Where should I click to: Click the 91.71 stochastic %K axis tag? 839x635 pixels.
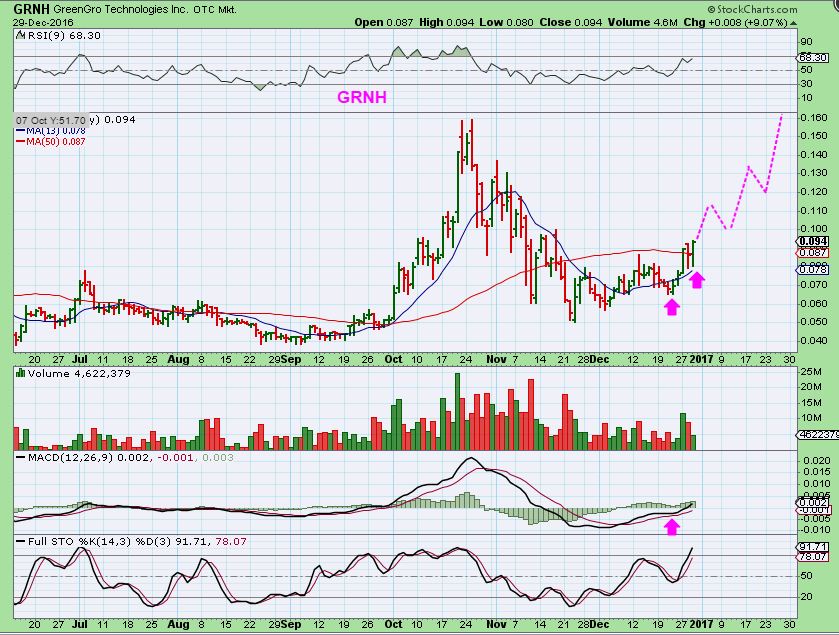812,547
